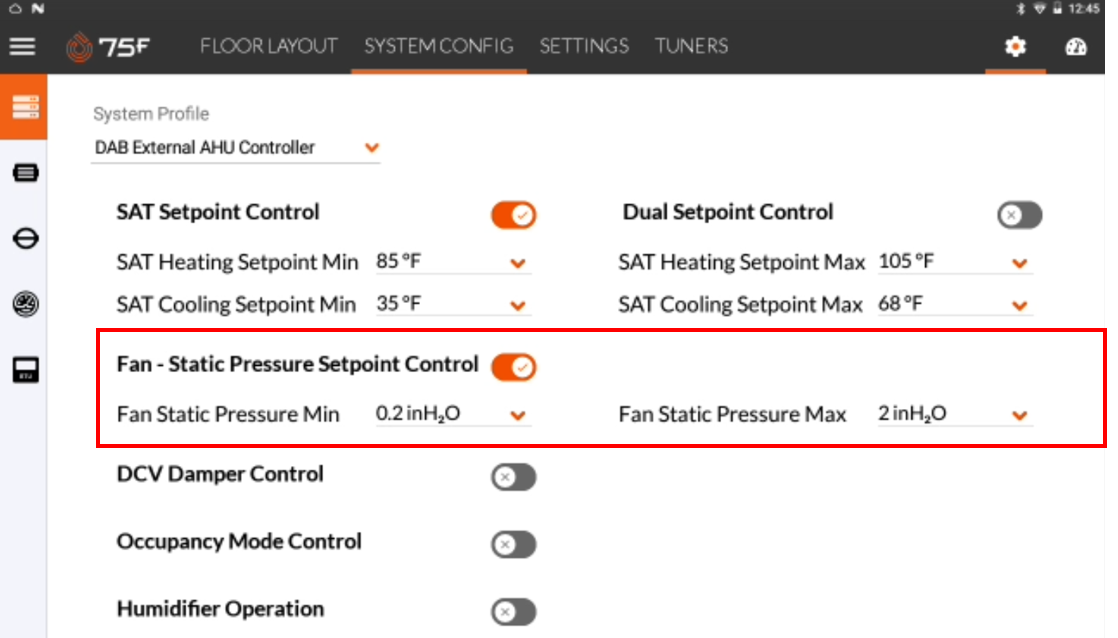This screenshot has width=1118, height=638.
Task: Click the CCU device icon in sidebar
Action: 23,172
